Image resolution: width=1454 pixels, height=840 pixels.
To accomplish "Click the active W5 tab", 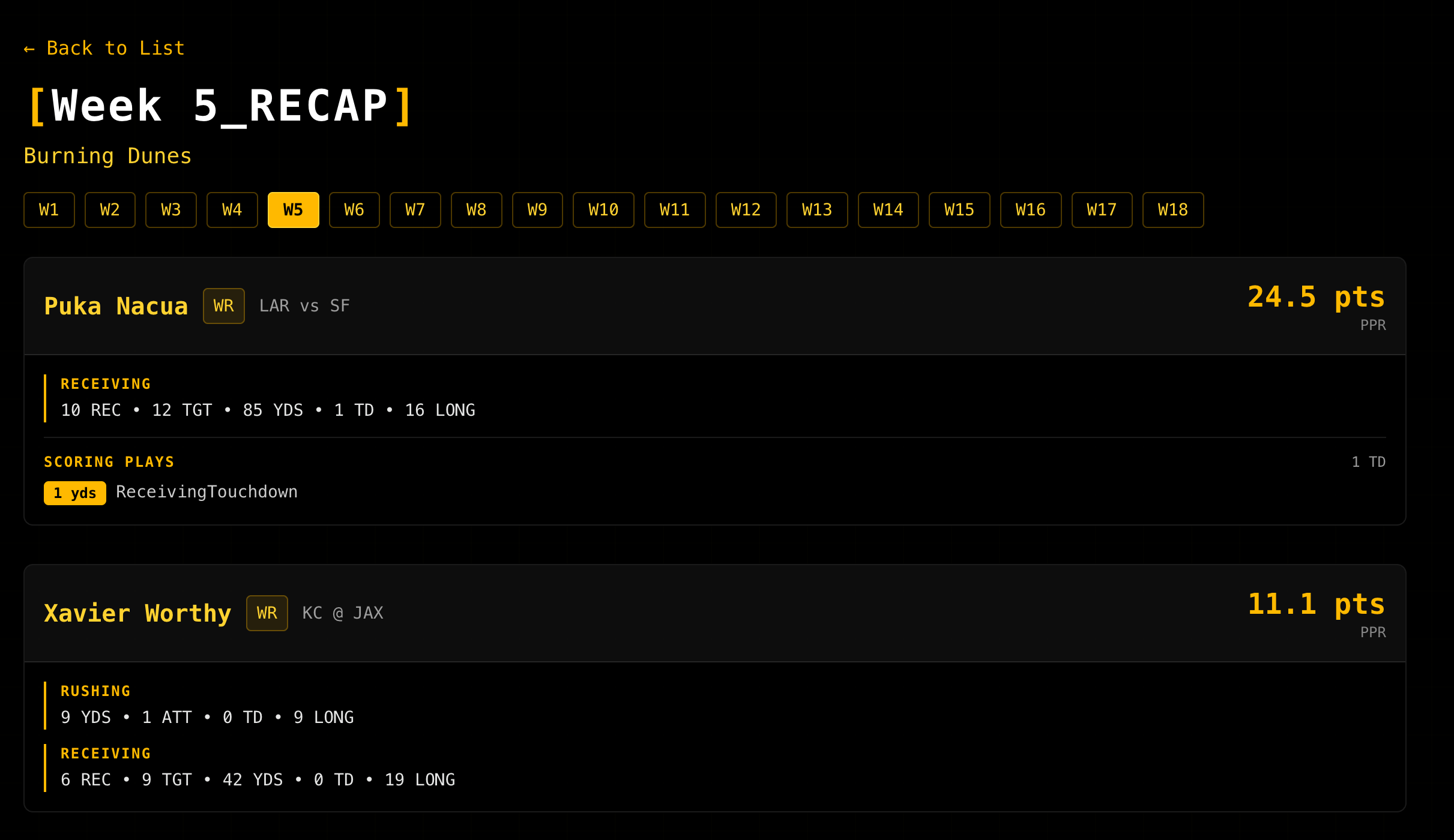I will pos(293,210).
